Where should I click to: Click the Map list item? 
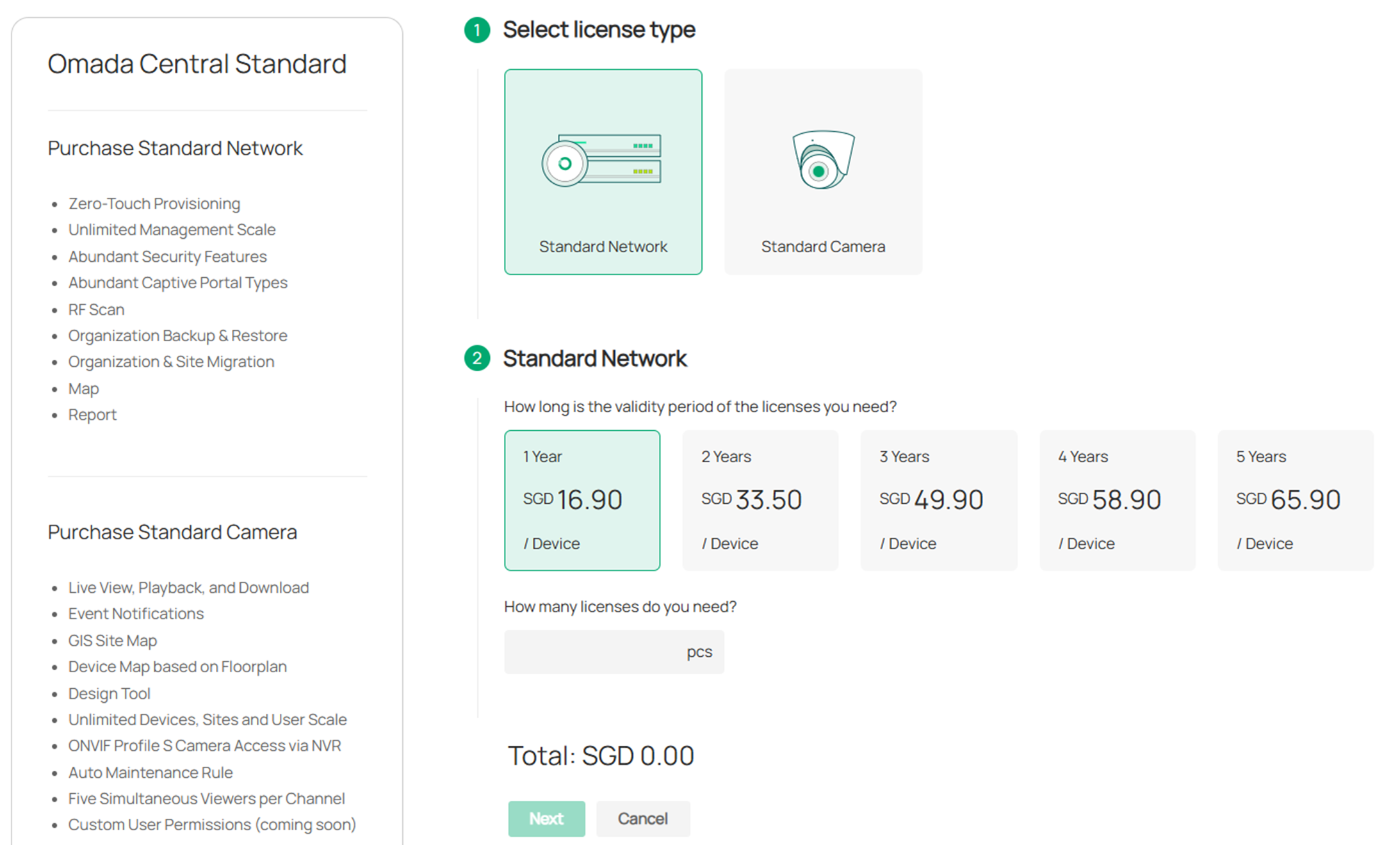[83, 389]
